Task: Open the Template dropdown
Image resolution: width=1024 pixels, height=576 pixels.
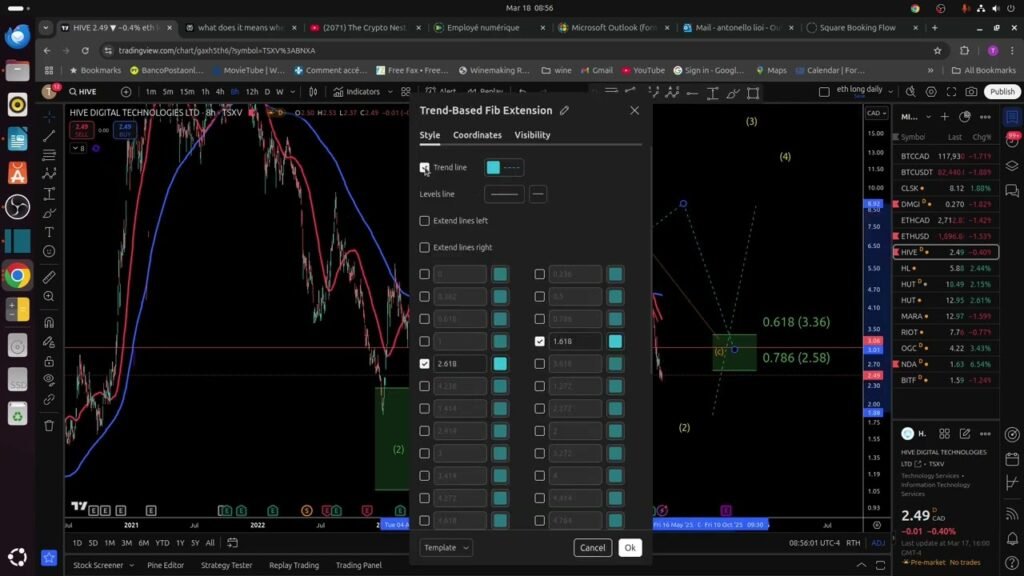Action: (x=446, y=548)
